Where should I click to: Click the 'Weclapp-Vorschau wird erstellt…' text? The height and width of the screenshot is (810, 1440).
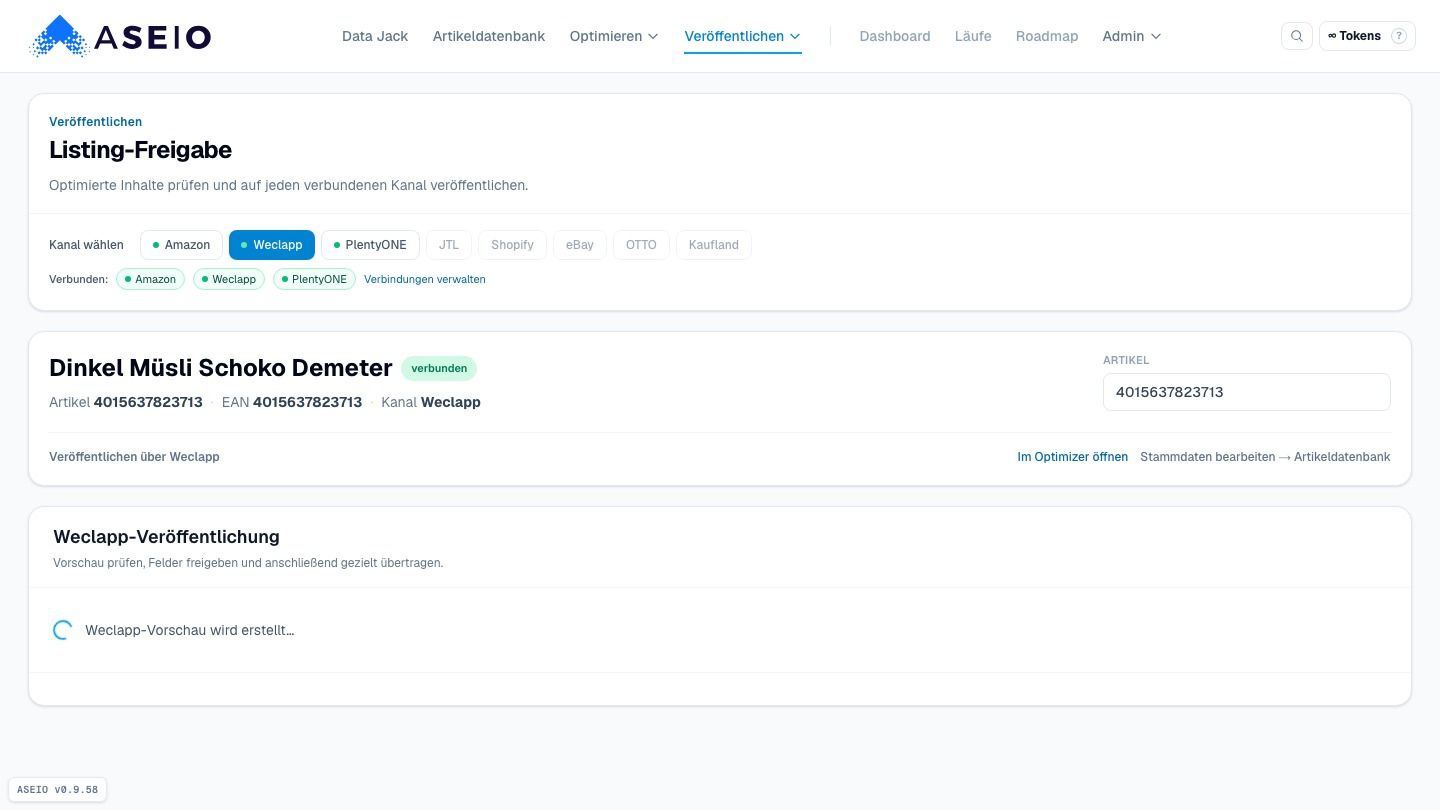click(190, 630)
